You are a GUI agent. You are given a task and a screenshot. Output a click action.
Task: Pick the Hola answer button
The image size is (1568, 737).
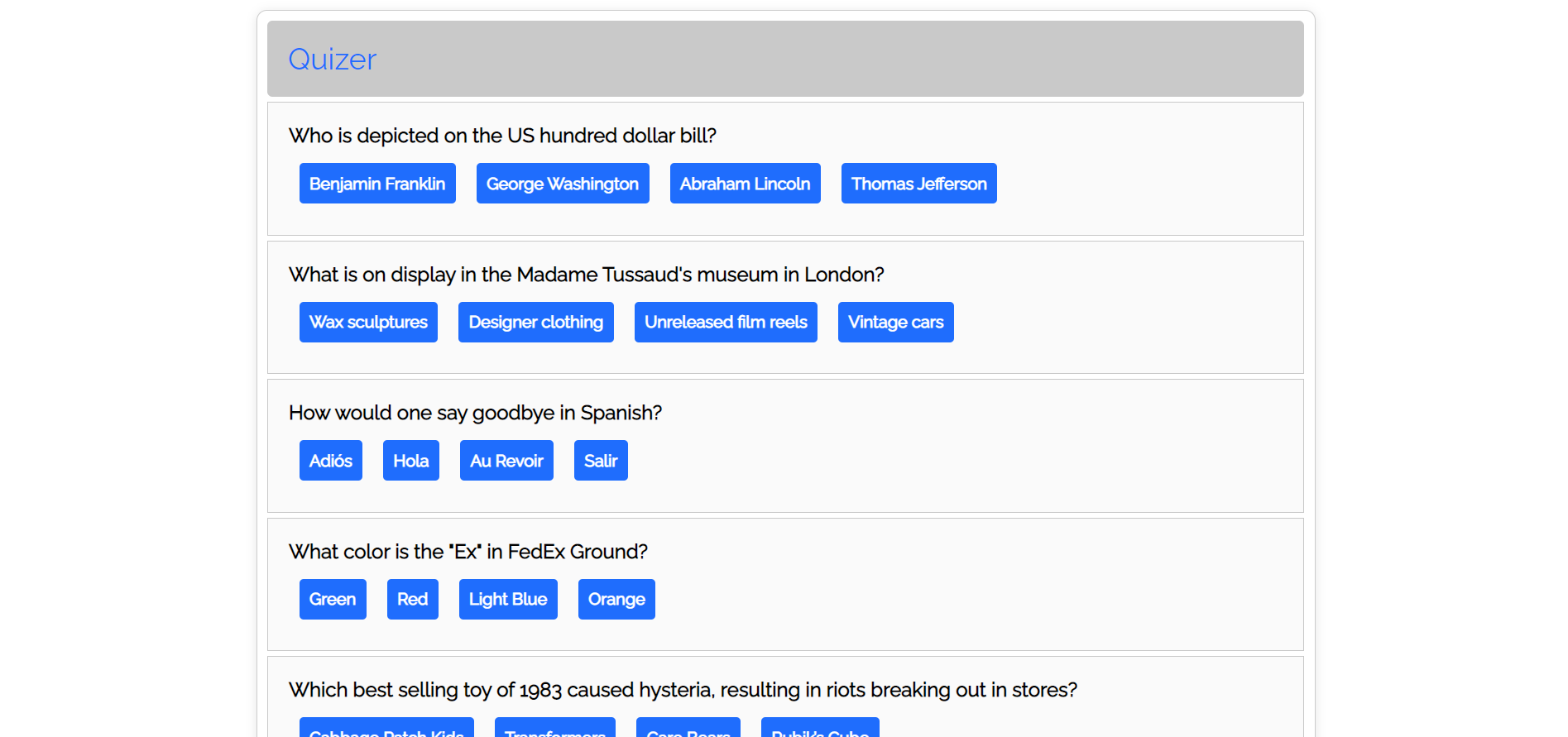pos(411,461)
